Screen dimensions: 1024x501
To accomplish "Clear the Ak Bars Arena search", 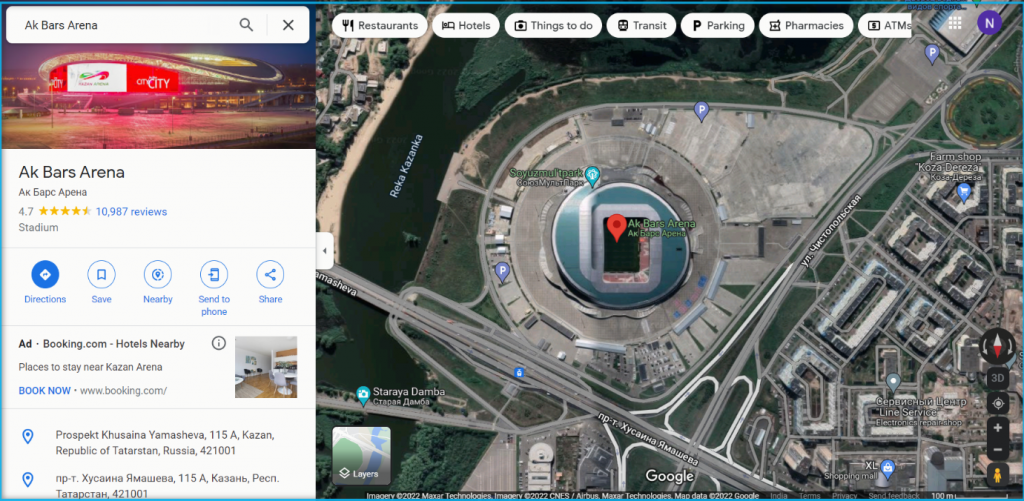I will (288, 25).
